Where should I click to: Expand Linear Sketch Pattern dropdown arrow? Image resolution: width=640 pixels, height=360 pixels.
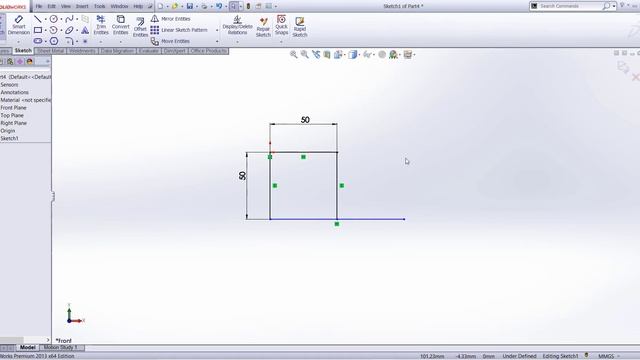[x=217, y=30]
